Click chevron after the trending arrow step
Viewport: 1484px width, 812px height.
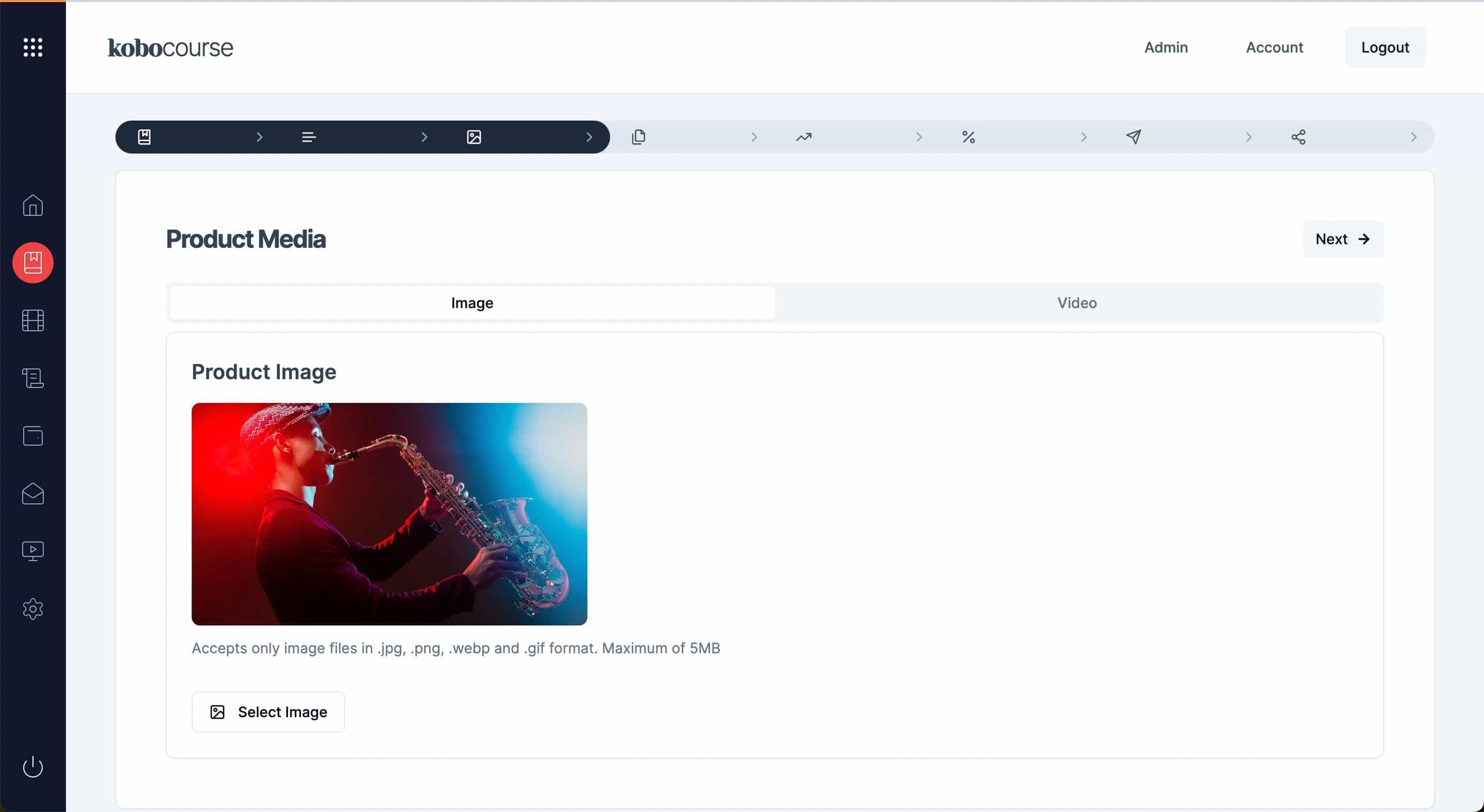(919, 137)
